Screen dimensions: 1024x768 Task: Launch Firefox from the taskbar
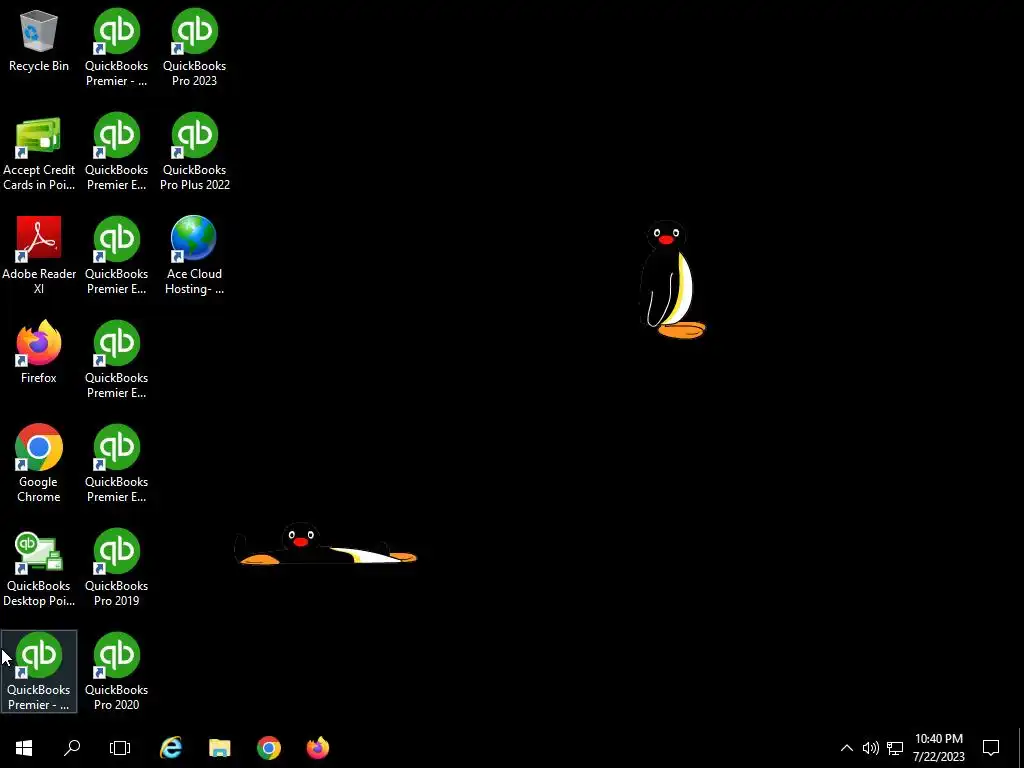click(318, 748)
